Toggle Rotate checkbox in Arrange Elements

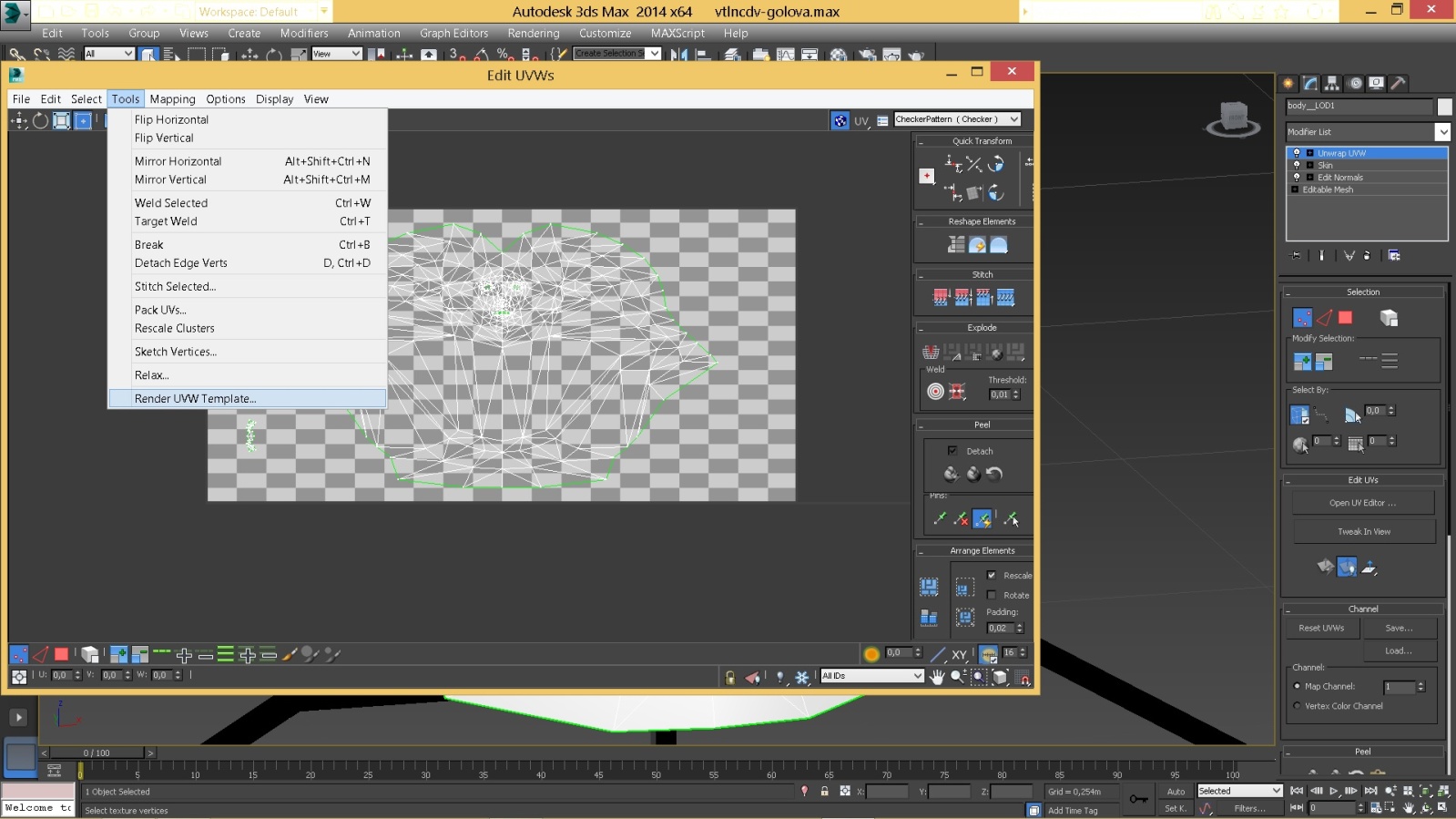992,595
